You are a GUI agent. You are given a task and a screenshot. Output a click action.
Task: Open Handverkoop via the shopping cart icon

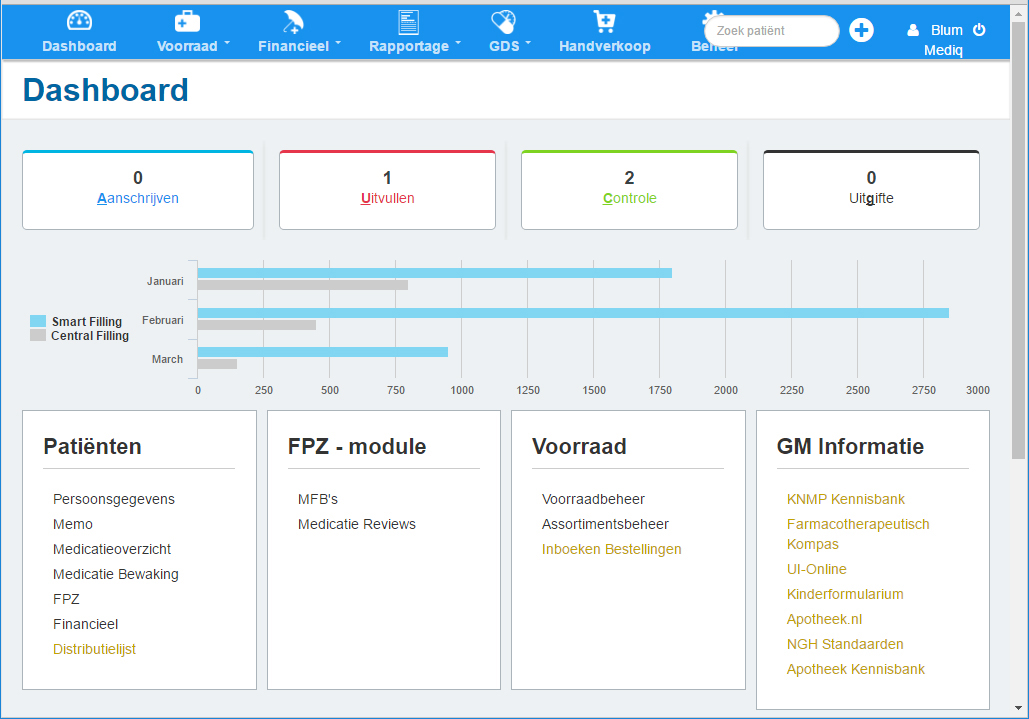tap(604, 21)
